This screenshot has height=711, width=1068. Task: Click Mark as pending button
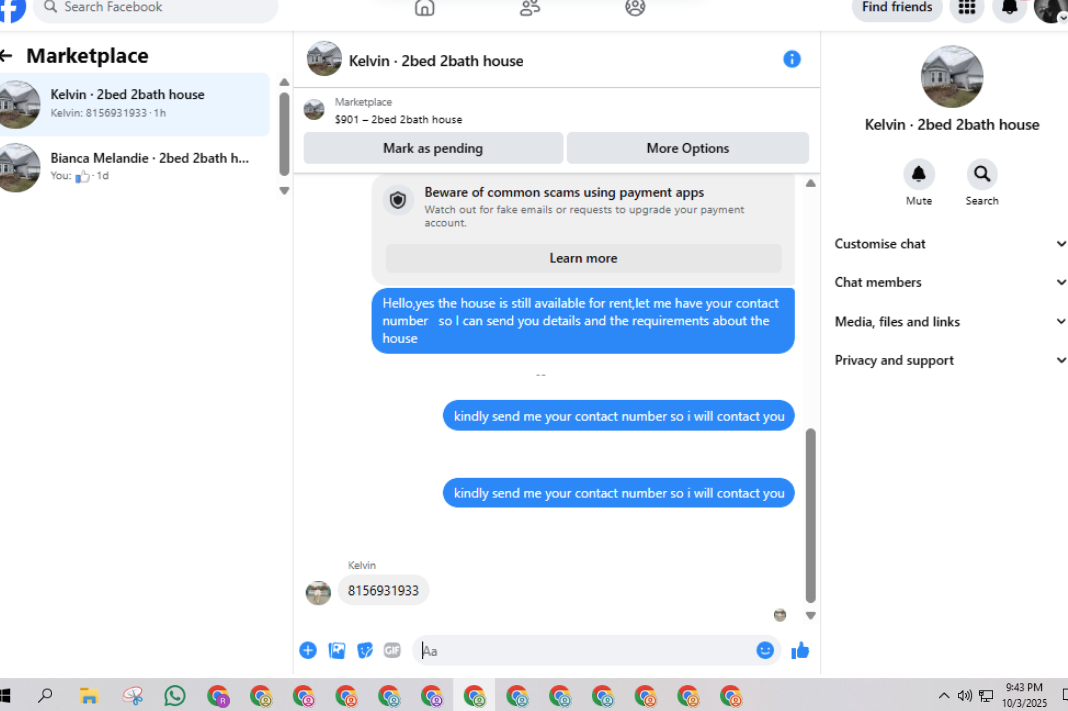433,148
